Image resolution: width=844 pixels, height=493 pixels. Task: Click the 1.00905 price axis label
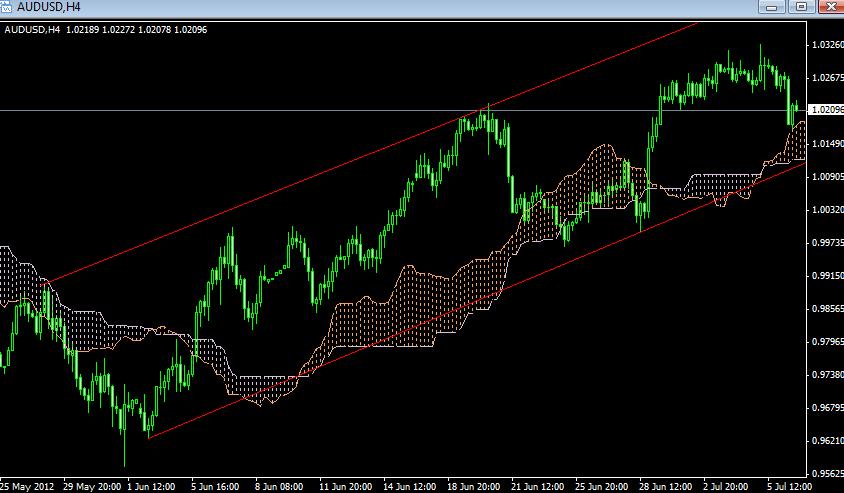tap(827, 177)
